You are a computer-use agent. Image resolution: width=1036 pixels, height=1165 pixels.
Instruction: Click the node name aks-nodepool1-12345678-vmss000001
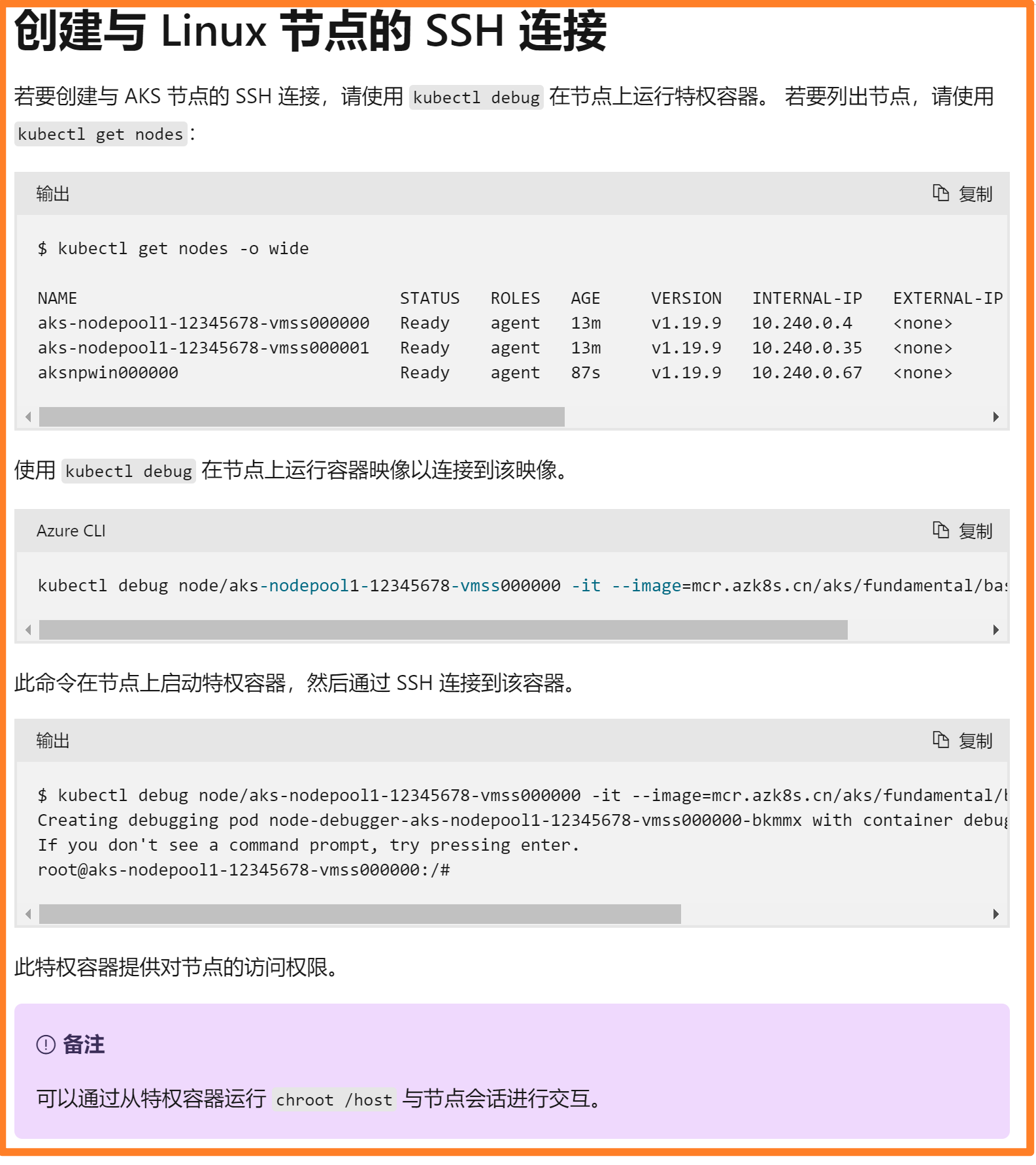203,348
